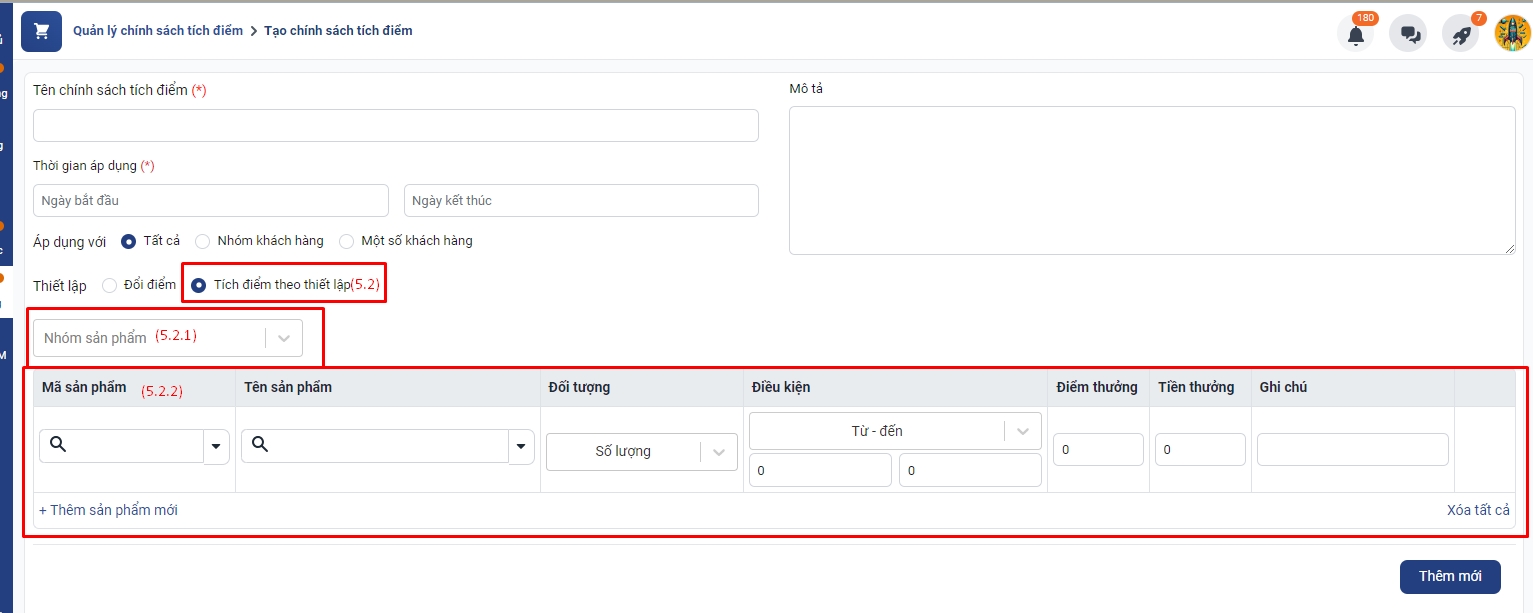This screenshot has width=1533, height=613.
Task: Click the Ngày bắt đầu date field
Action: [210, 201]
